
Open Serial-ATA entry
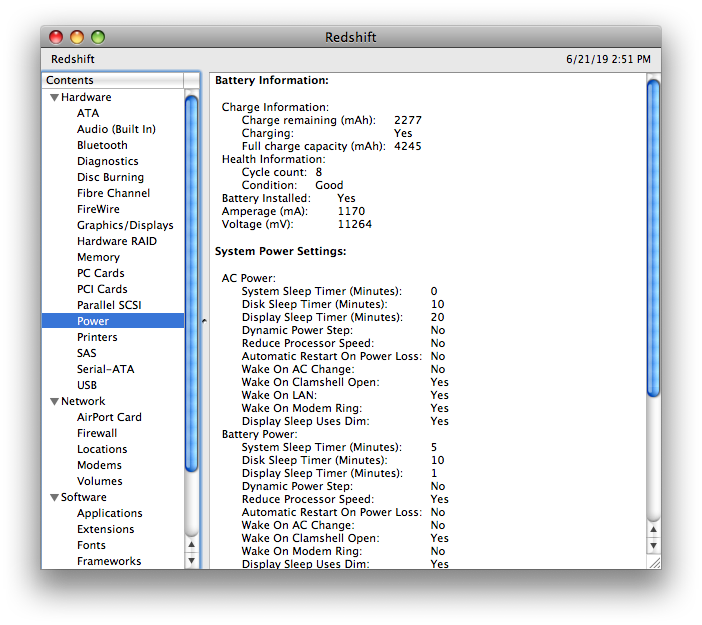coord(105,369)
